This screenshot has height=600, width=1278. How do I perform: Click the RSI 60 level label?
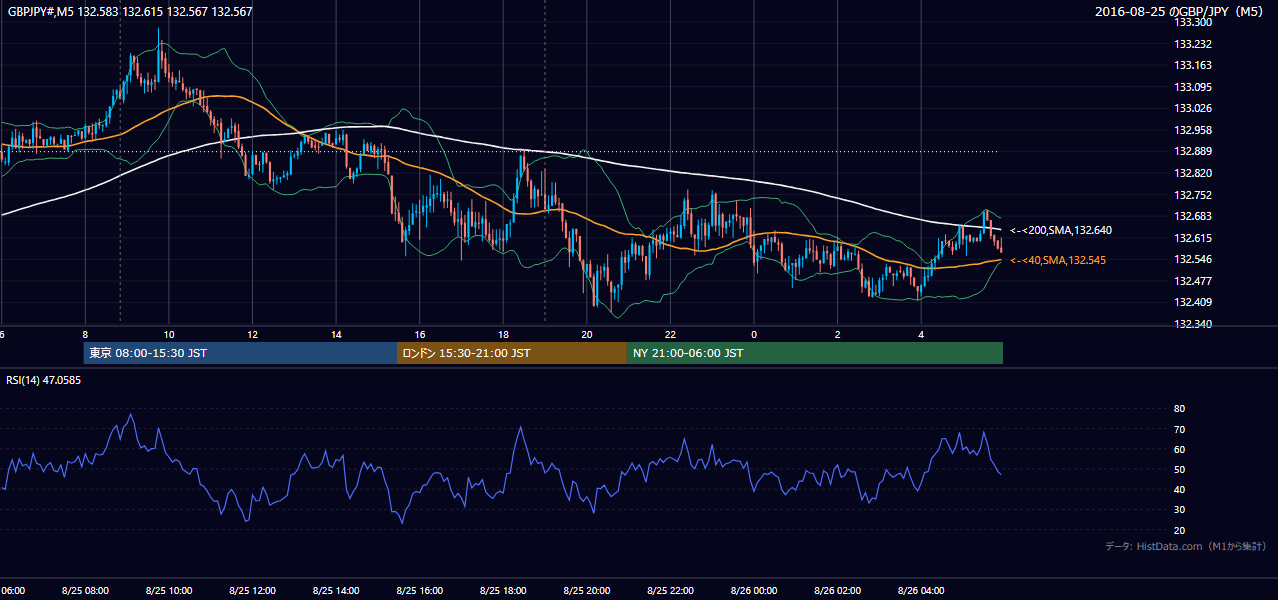pyautogui.click(x=1179, y=449)
